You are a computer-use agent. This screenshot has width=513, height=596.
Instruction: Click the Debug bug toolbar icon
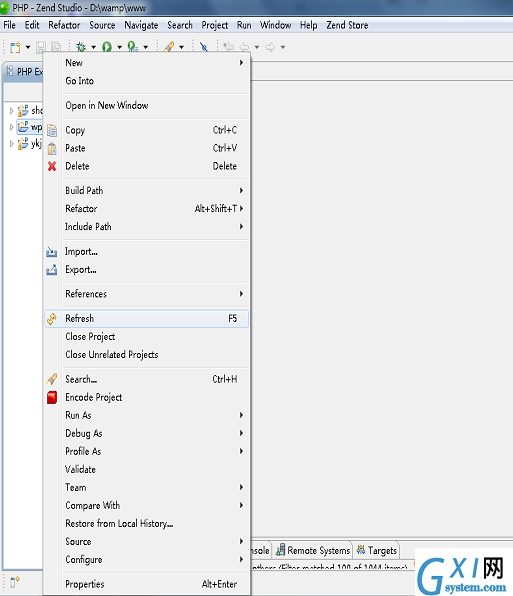(81, 47)
